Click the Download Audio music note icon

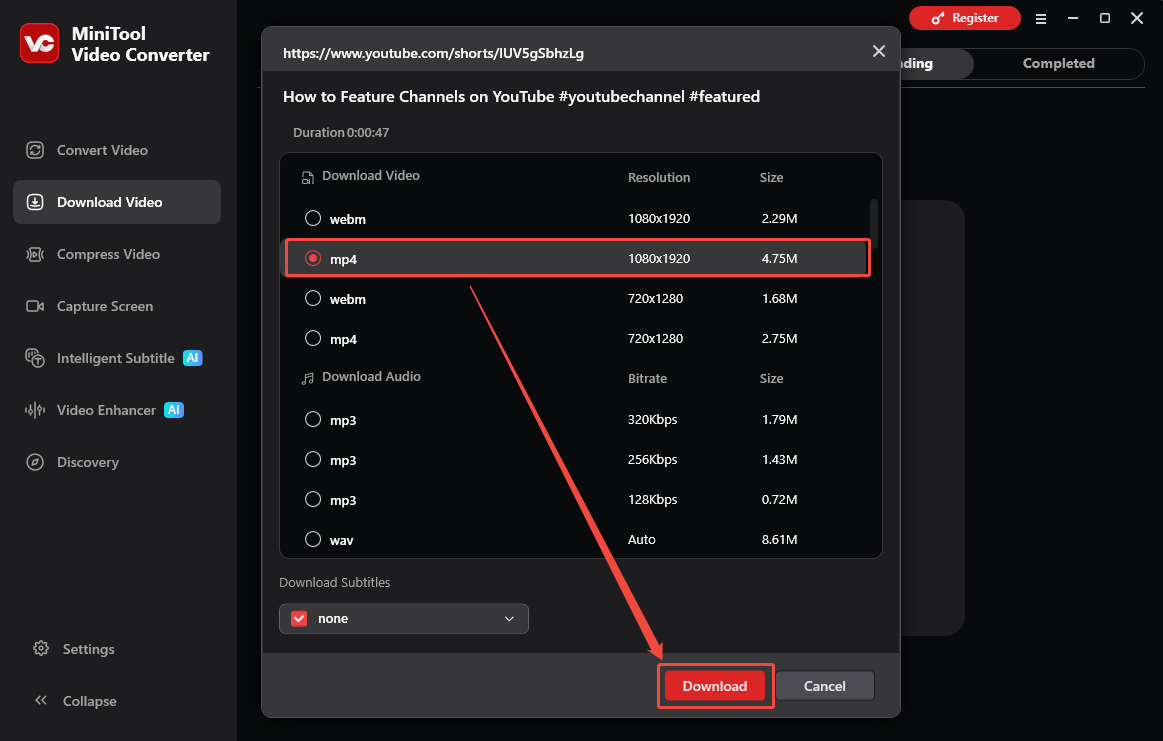[307, 378]
